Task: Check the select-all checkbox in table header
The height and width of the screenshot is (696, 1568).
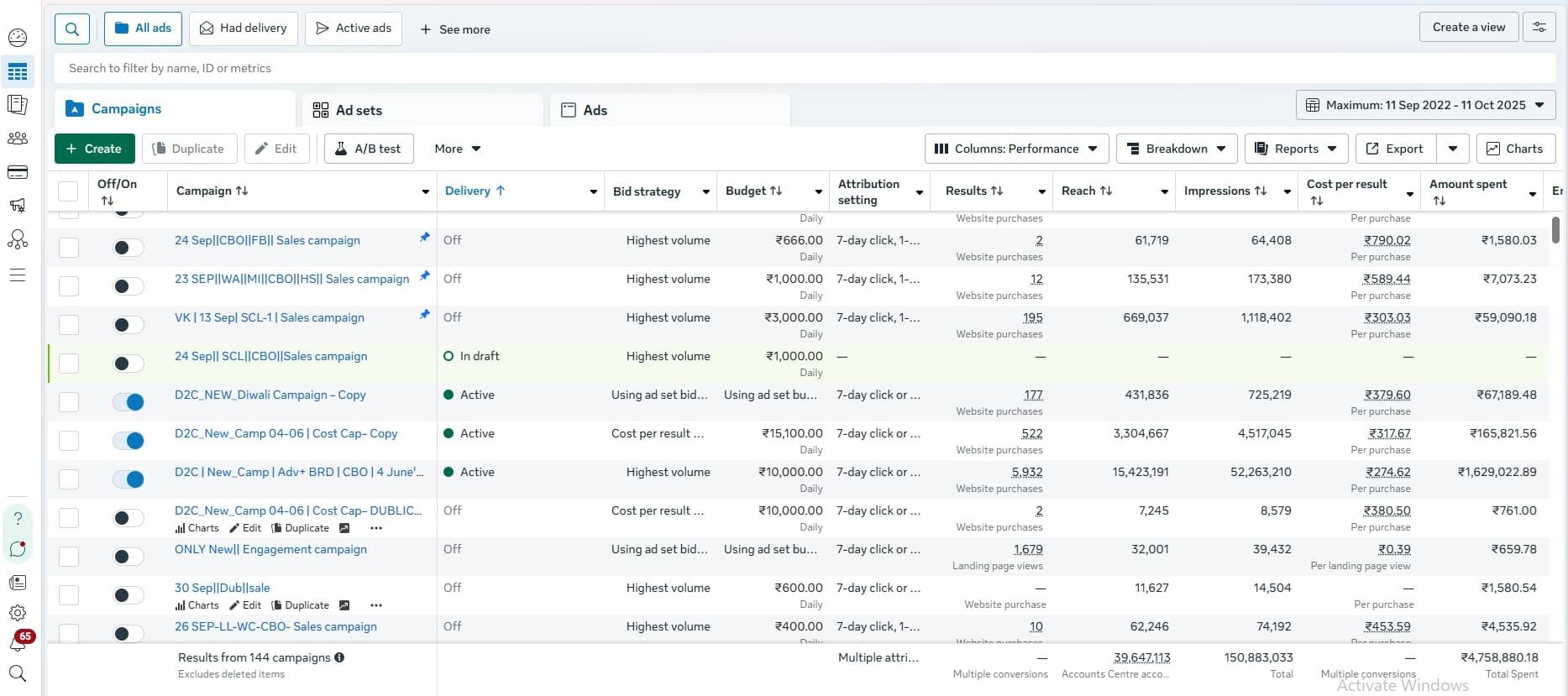Action: [68, 191]
